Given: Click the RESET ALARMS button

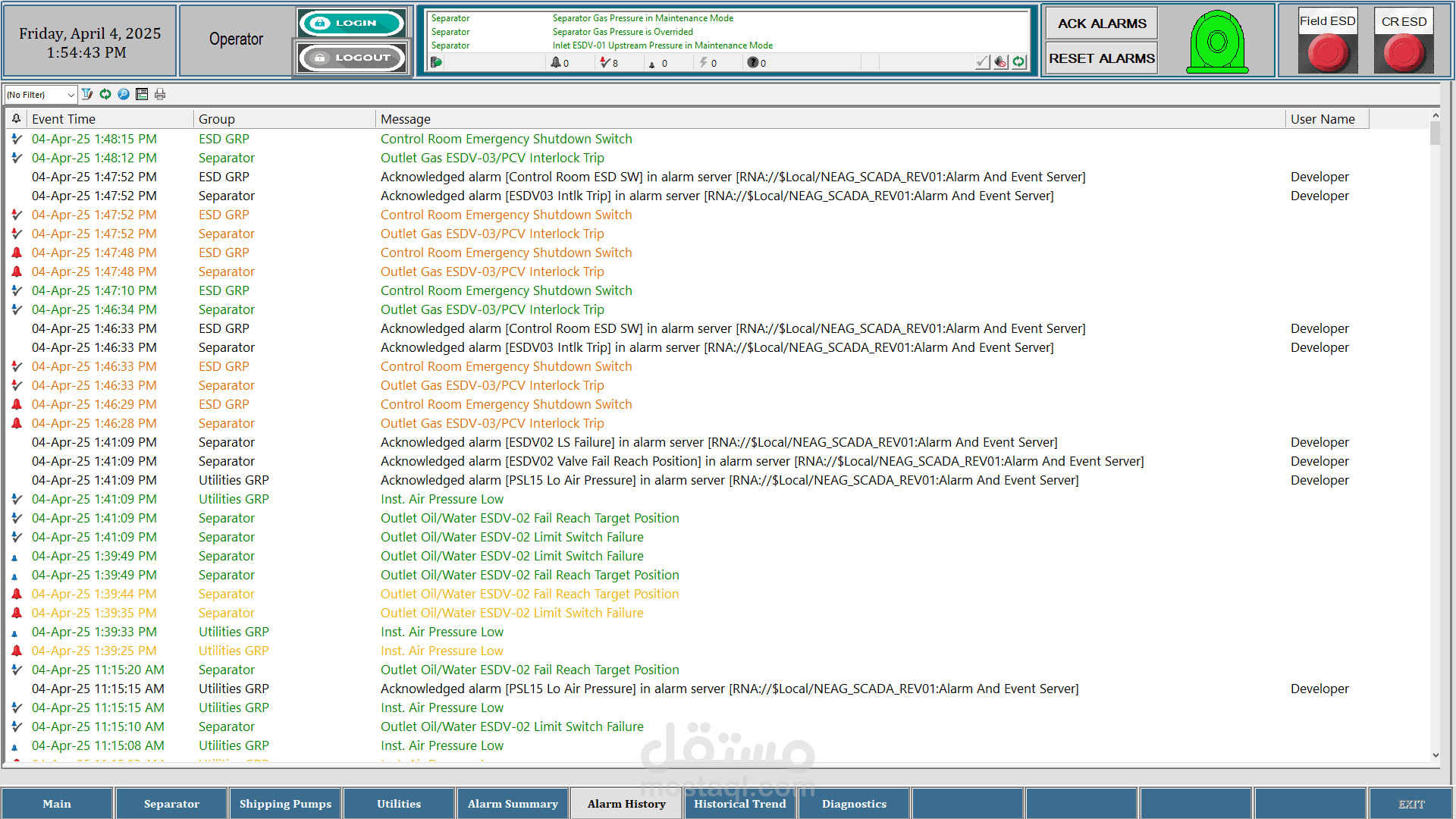Looking at the screenshot, I should tap(1101, 58).
